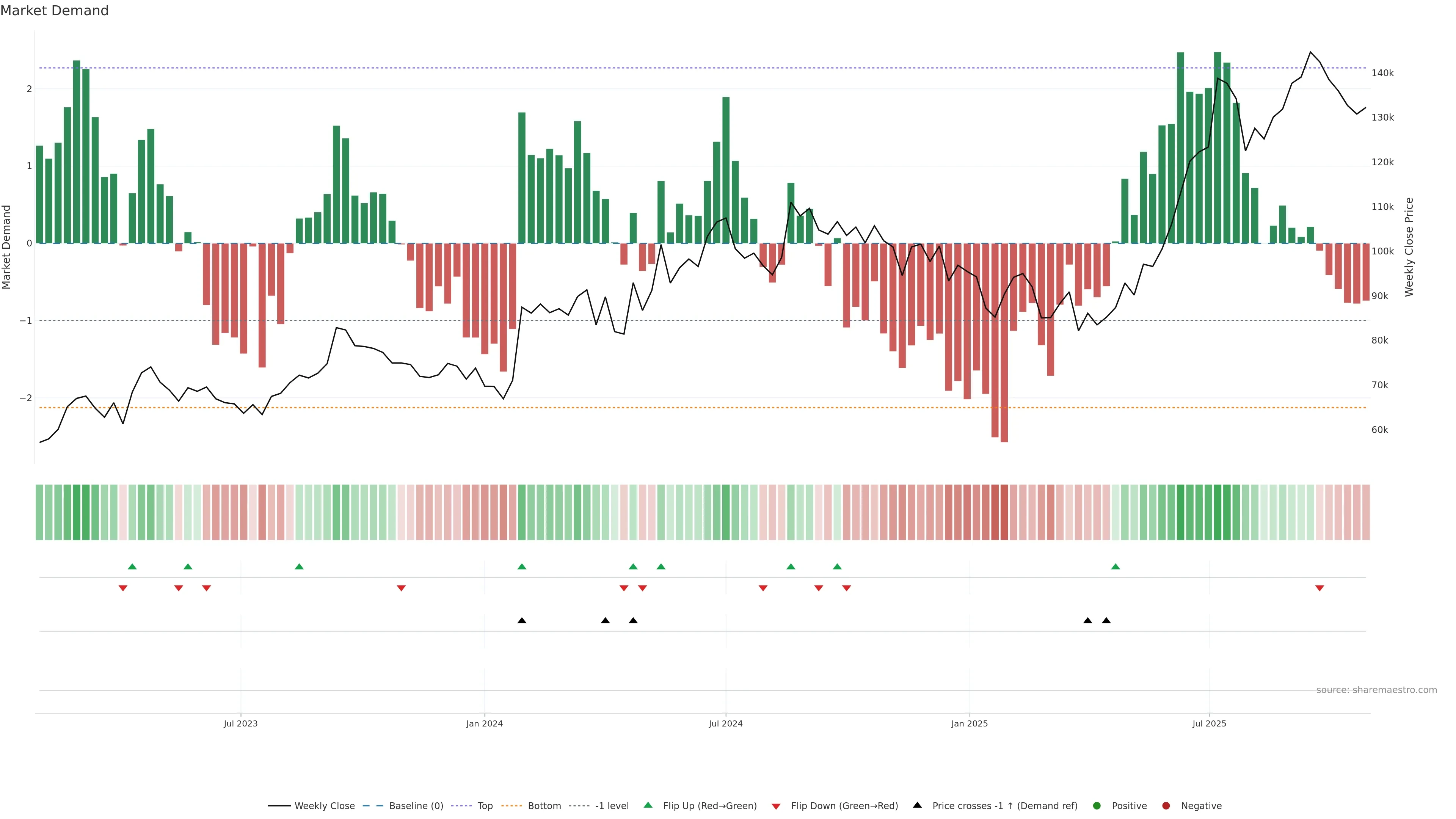Click the Price crosses -1 black triangle legend icon
Viewport: 1456px width, 819px height.
coord(917,805)
